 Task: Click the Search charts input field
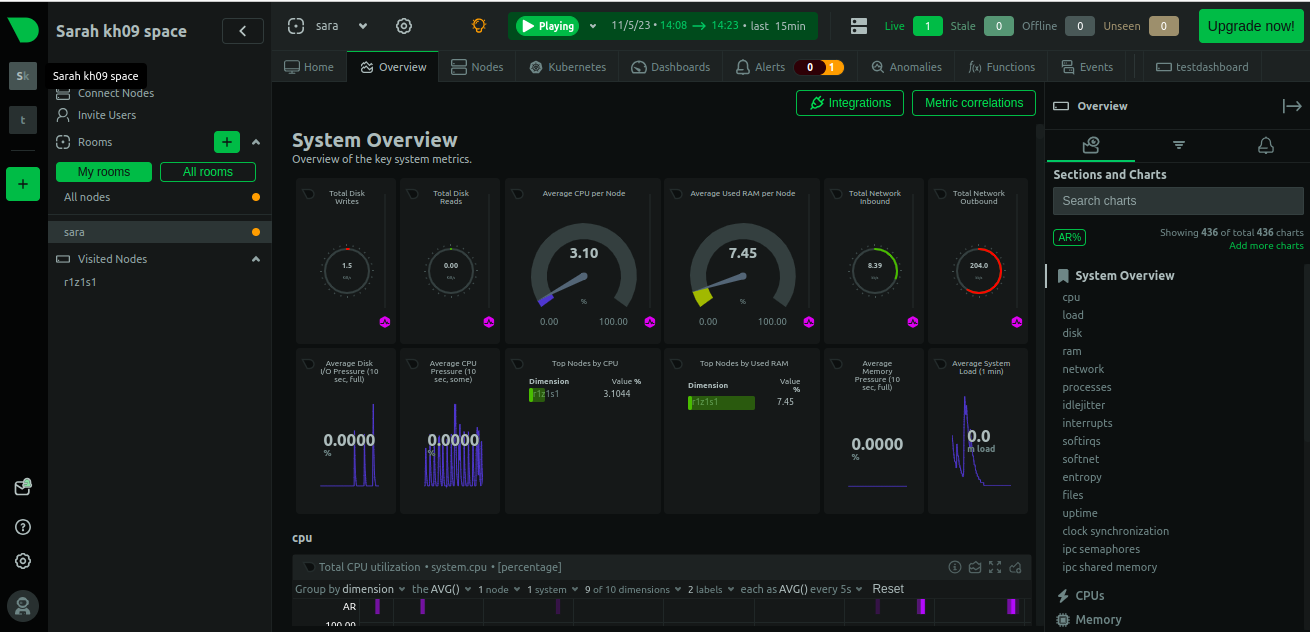pos(1177,201)
